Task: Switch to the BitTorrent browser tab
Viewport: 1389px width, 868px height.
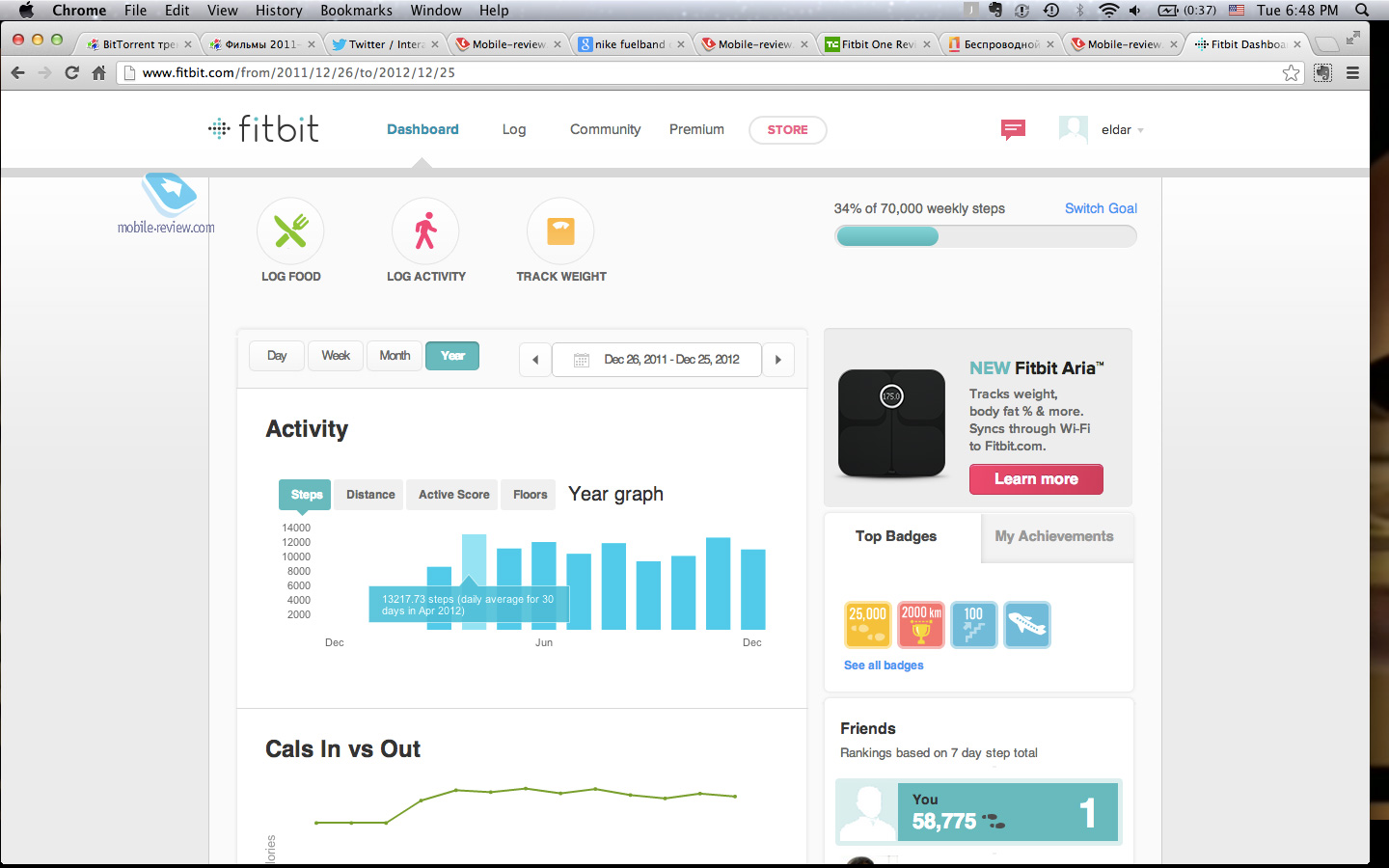Action: point(139,44)
